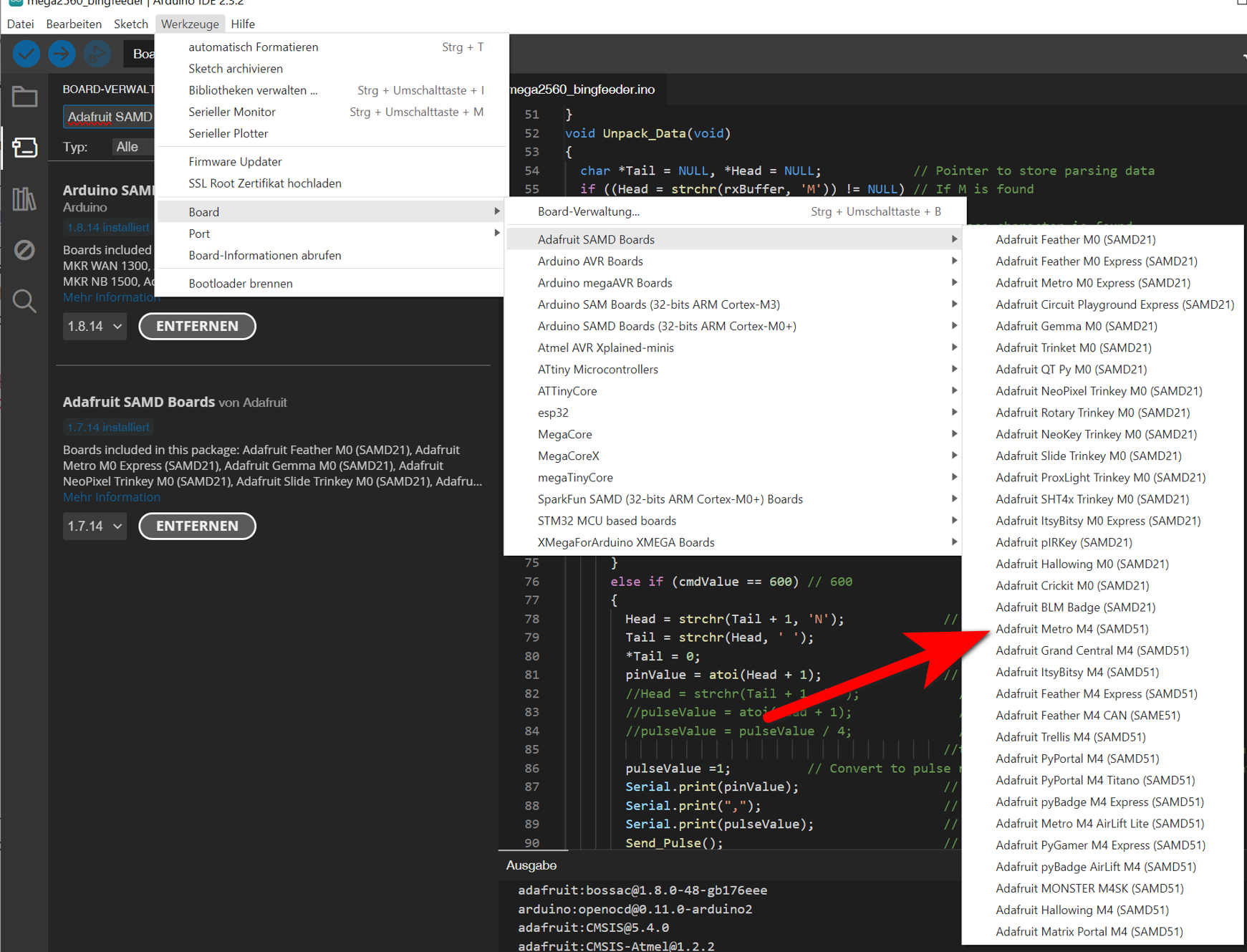
Task: Select Adafruit Metro M4 (SAMD51) board
Action: tap(1103, 629)
